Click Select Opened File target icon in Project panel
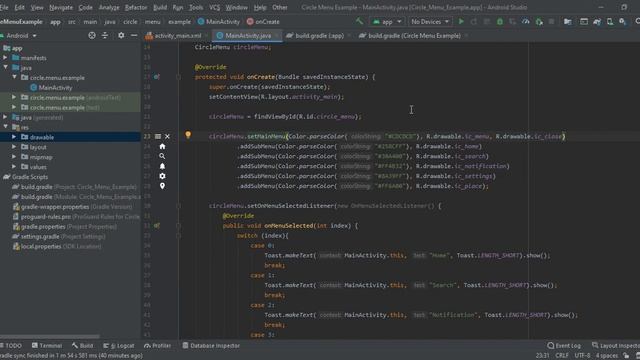The height and width of the screenshot is (360, 640). [x=92, y=36]
